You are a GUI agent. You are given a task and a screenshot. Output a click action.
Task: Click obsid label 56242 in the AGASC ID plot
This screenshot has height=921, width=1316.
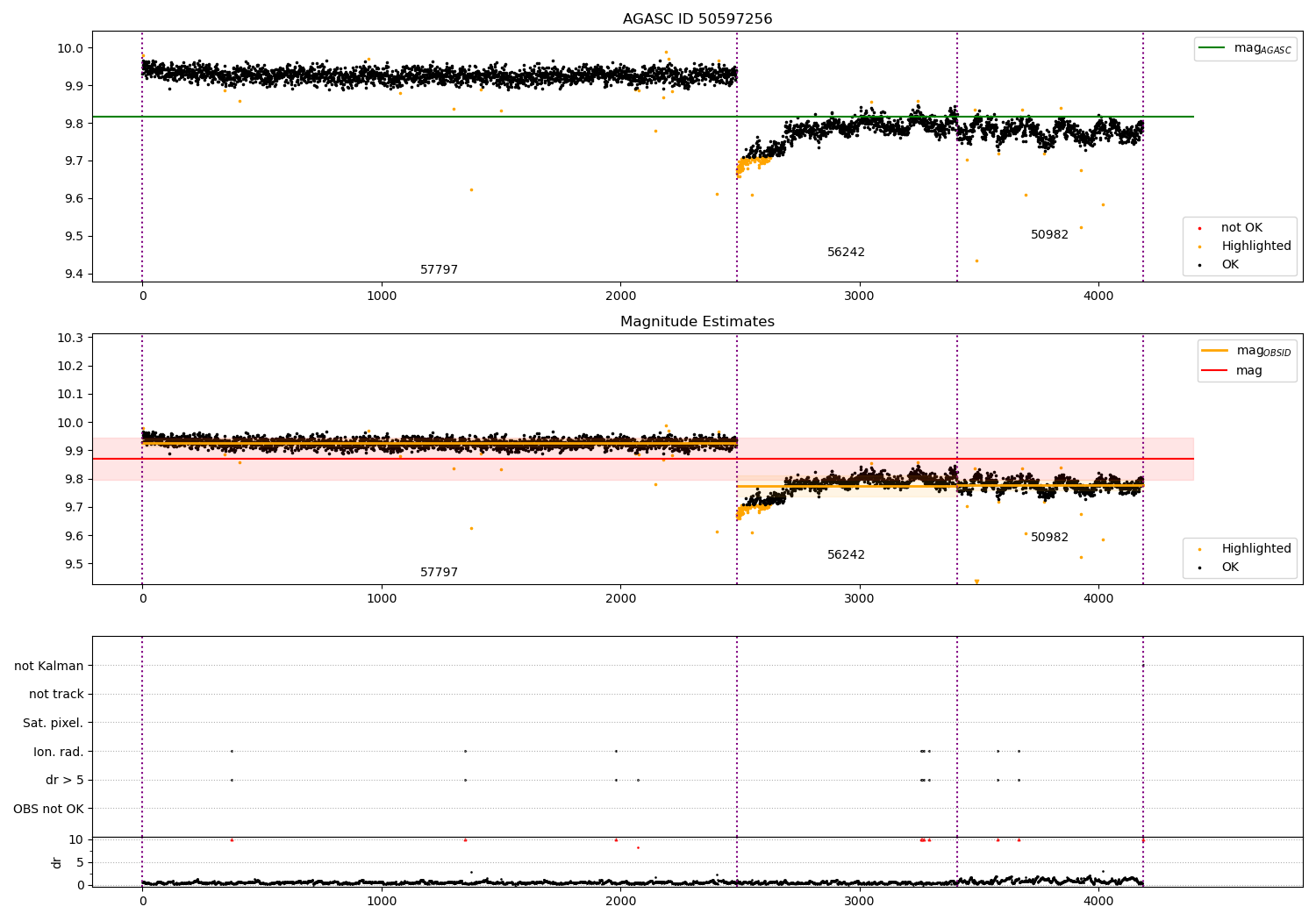tap(846, 253)
